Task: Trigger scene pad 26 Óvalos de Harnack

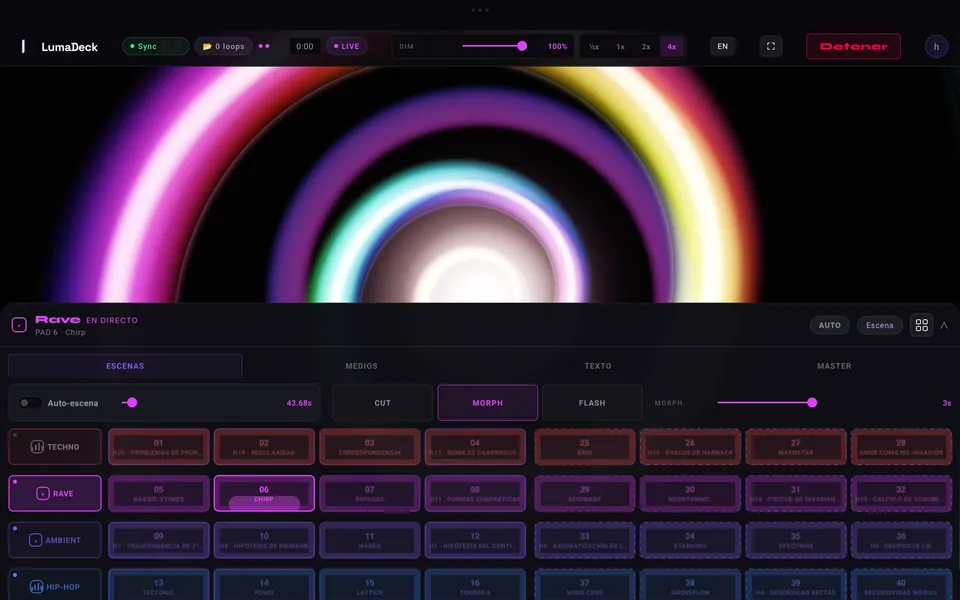Action: [690, 447]
